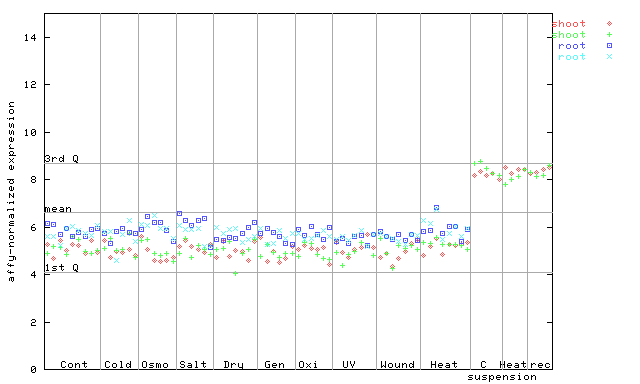Click the '1st Q' quartile line label
The image size is (640, 384).
pos(61,267)
